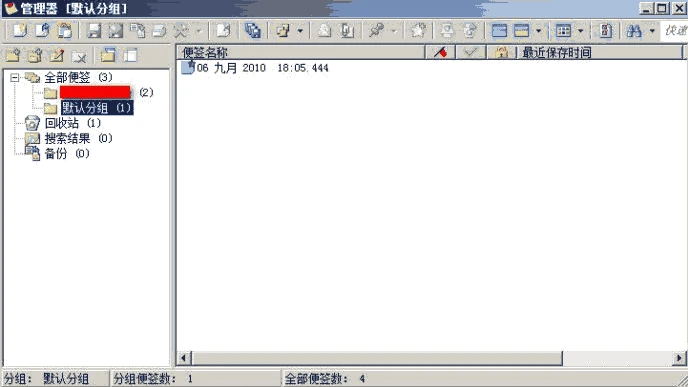Click the note icon with blue arrow
The image size is (688, 387).
[43, 30]
